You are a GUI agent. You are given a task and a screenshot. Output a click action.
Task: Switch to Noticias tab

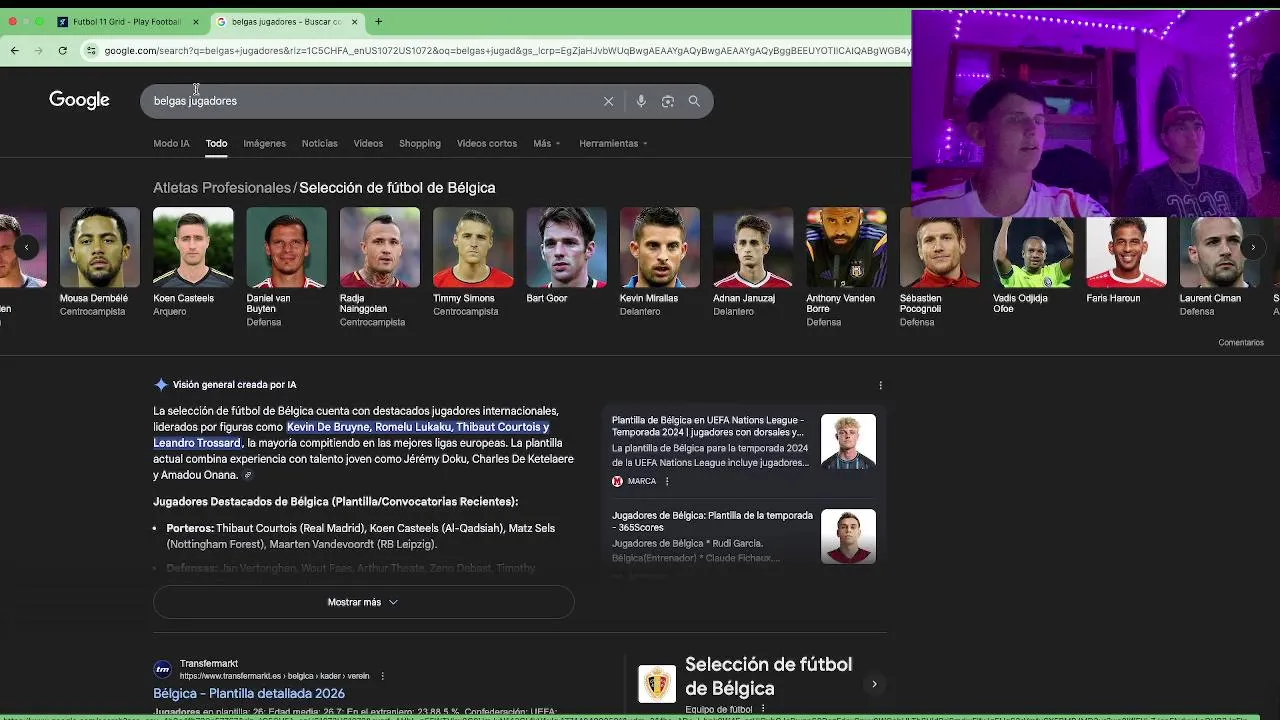point(320,143)
